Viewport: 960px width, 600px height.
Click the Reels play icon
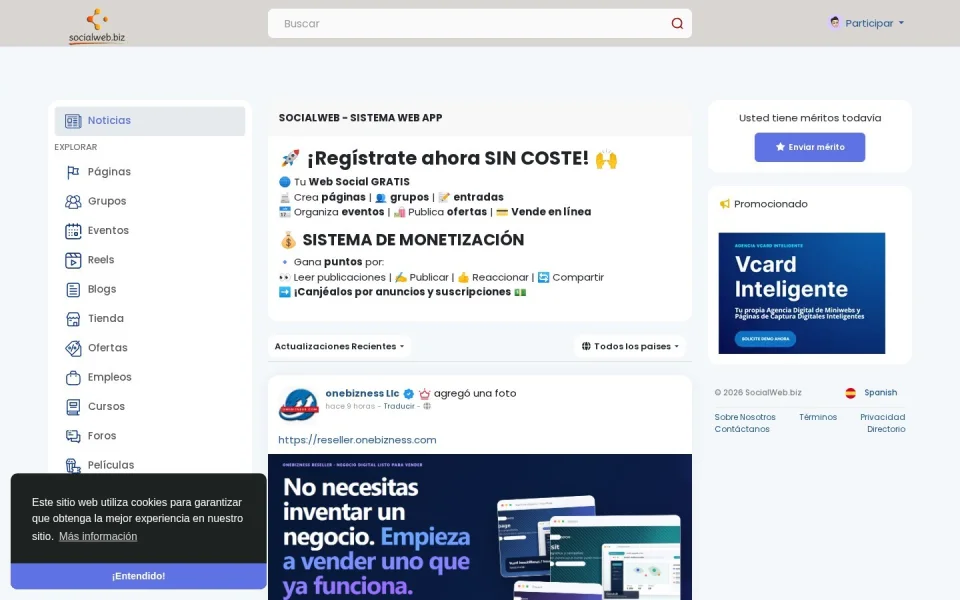[x=73, y=260]
